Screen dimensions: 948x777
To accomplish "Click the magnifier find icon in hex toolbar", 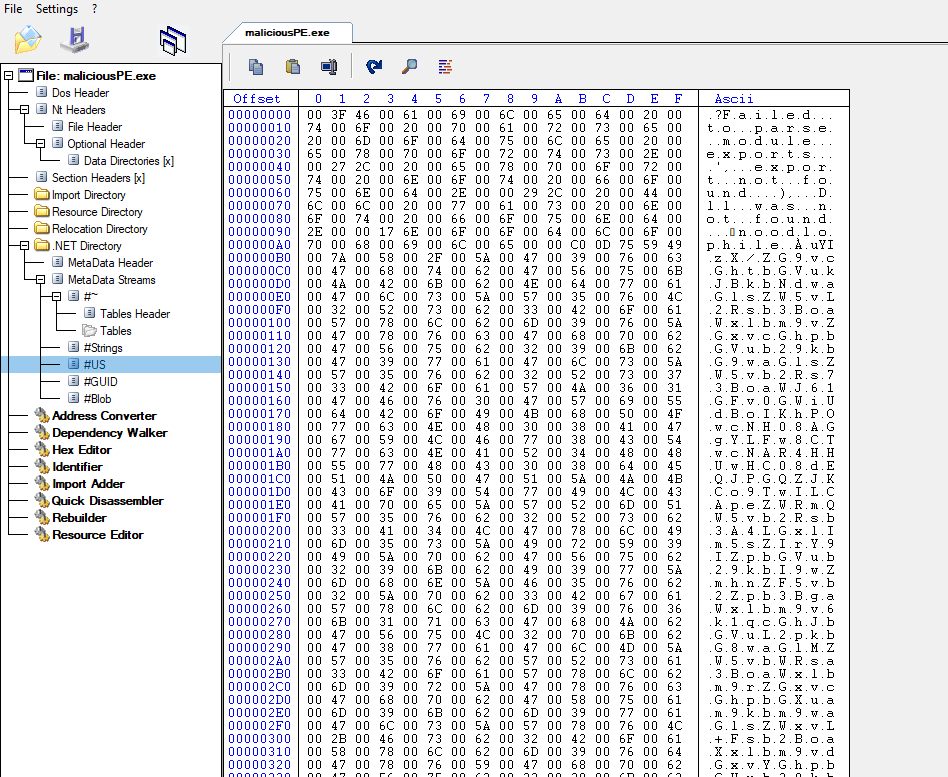I will pos(409,67).
